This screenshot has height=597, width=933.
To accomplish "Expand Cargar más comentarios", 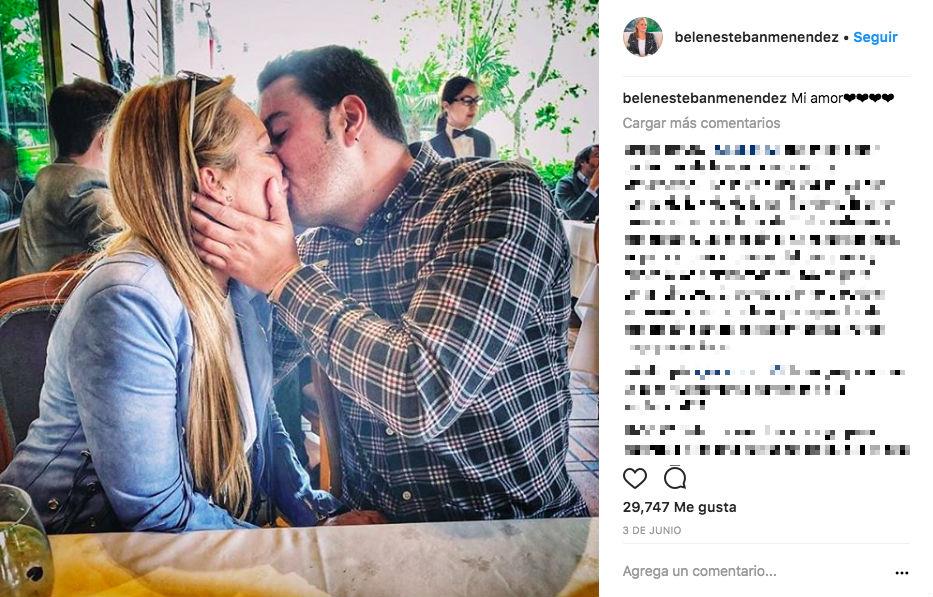I will (x=702, y=123).
